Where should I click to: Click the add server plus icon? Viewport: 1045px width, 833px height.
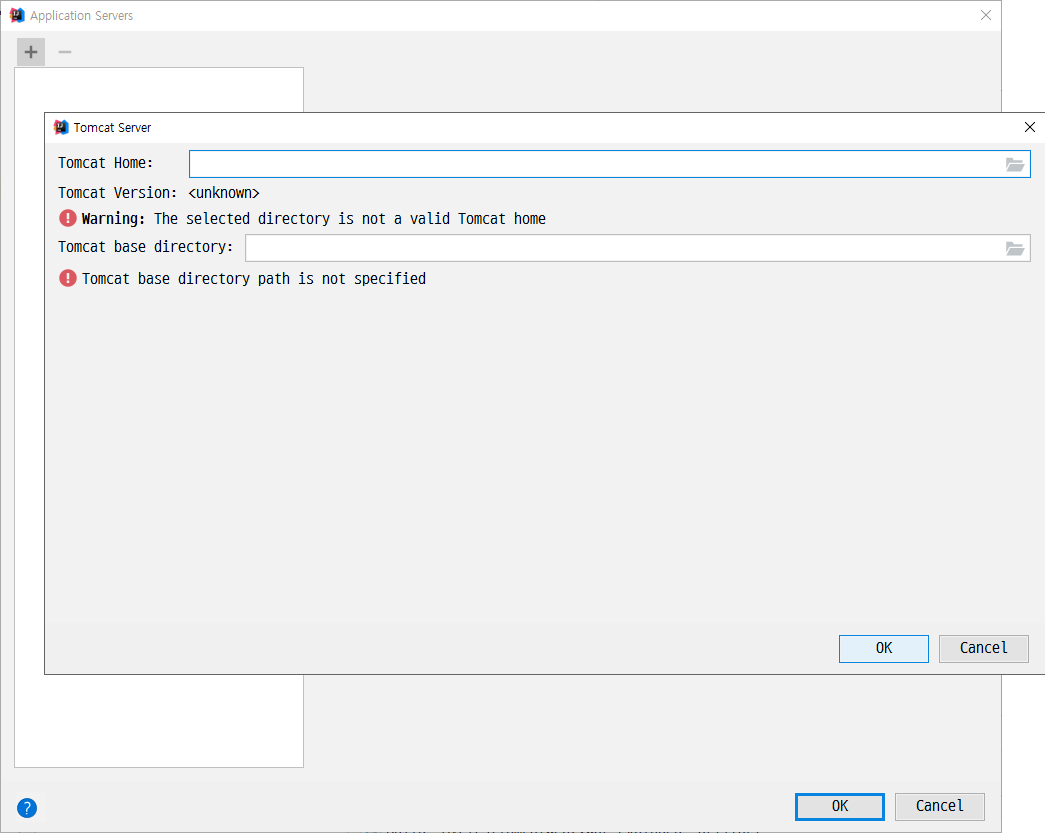pos(31,52)
